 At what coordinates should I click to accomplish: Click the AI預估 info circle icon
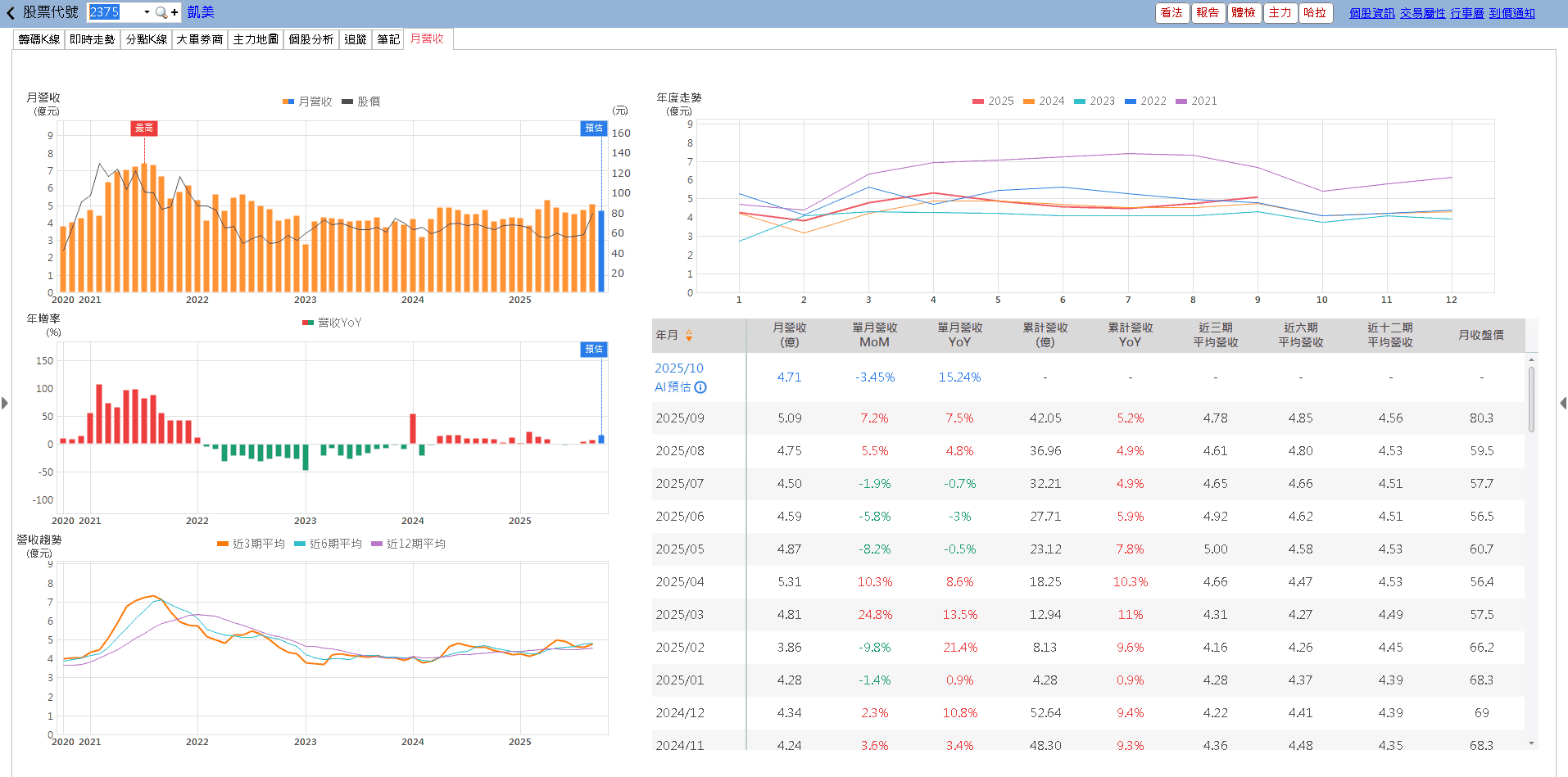(700, 387)
